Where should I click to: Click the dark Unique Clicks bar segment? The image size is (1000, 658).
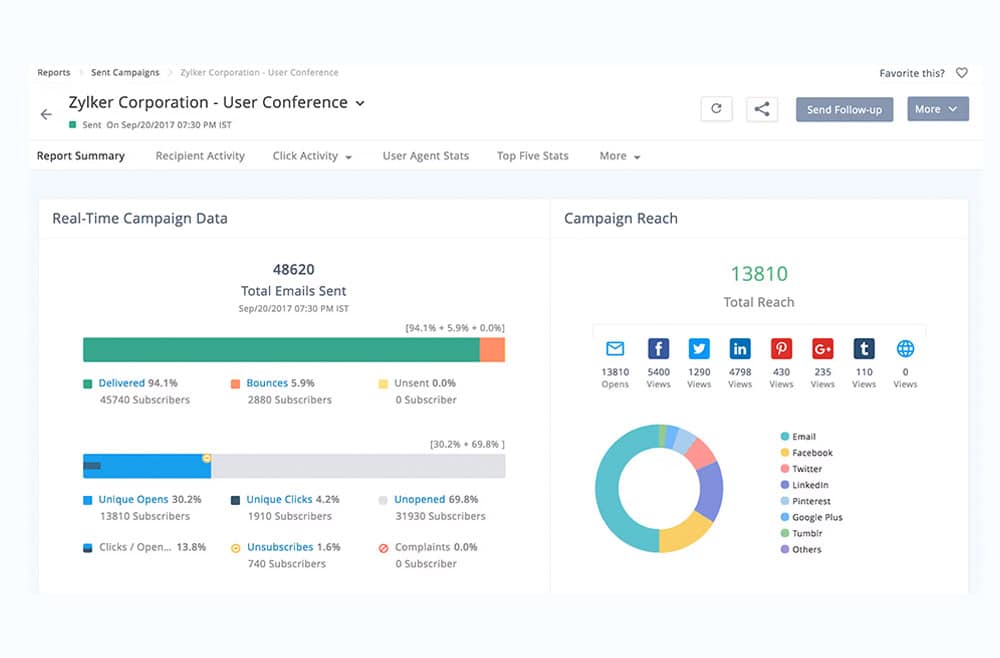click(x=92, y=466)
